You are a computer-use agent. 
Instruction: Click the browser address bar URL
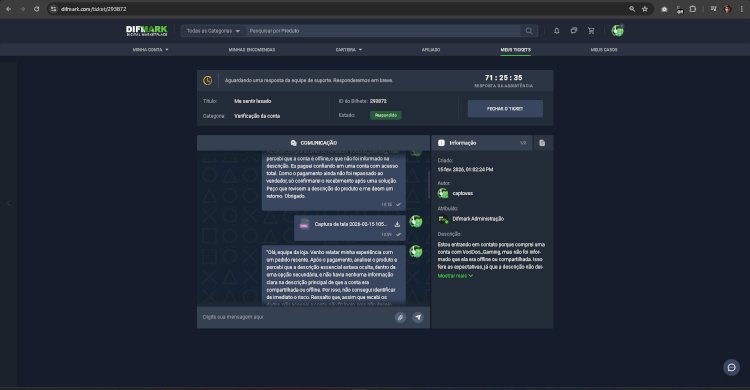point(94,9)
